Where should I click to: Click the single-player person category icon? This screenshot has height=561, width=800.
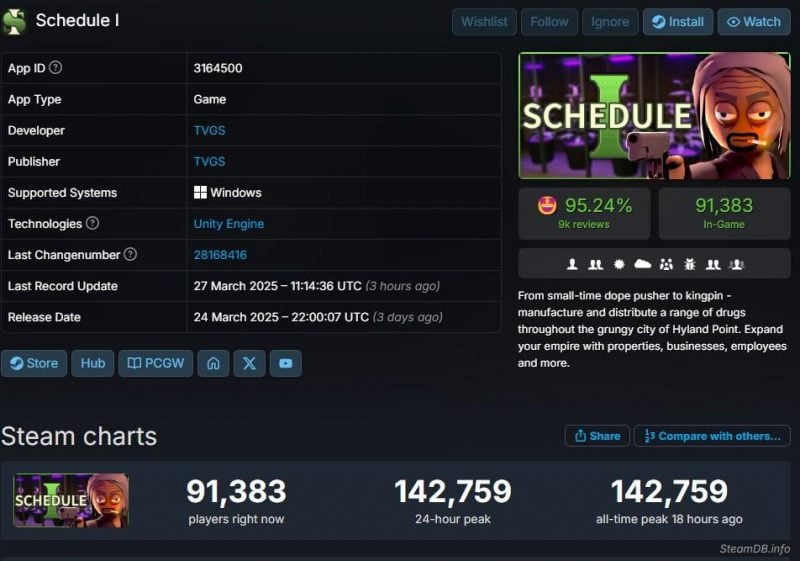pos(572,264)
